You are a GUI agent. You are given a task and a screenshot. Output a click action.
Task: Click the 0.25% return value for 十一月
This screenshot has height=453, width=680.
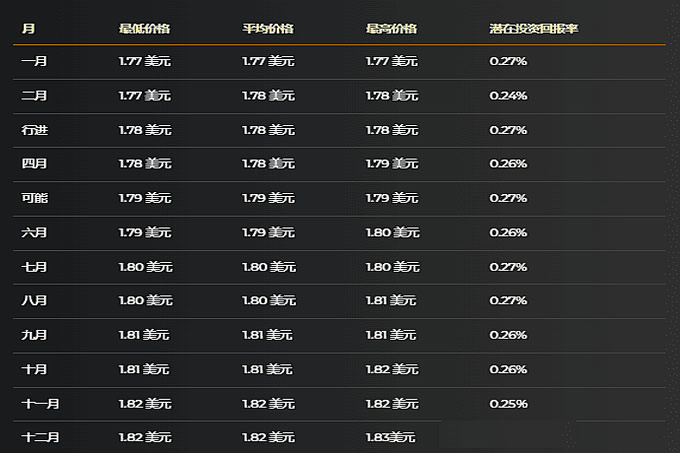(x=508, y=404)
